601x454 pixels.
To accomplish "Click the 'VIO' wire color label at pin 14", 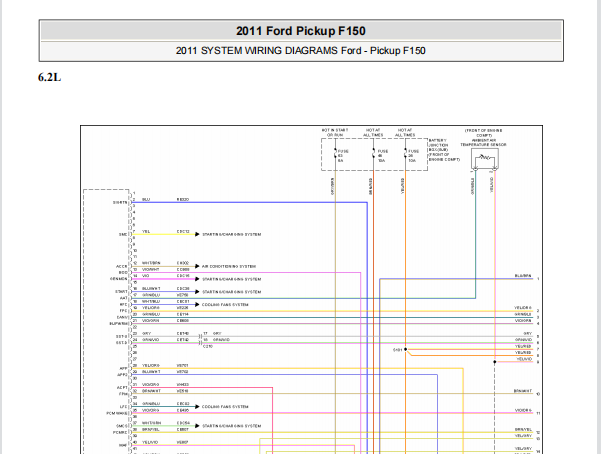I will (x=146, y=276).
